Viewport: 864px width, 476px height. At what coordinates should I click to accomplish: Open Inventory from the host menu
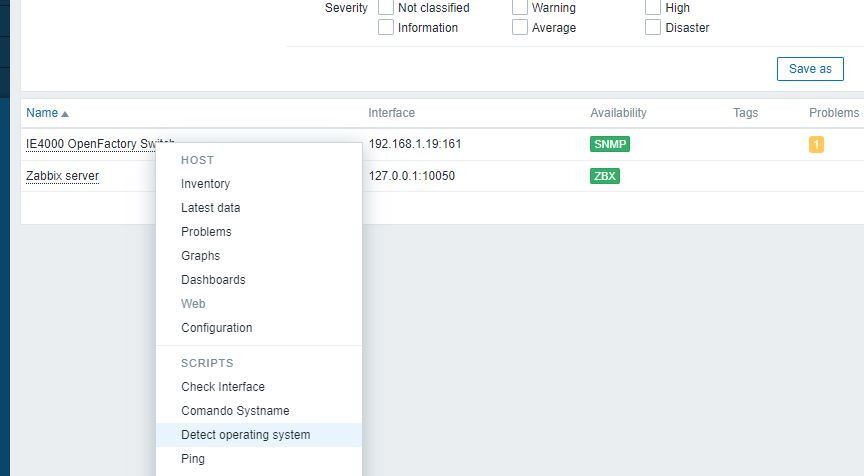tap(205, 184)
